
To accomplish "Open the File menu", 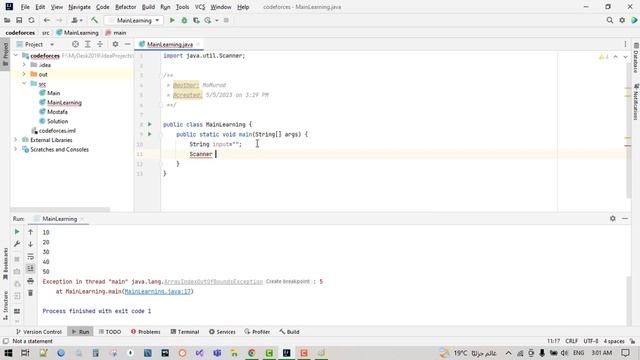I will 25,7.
